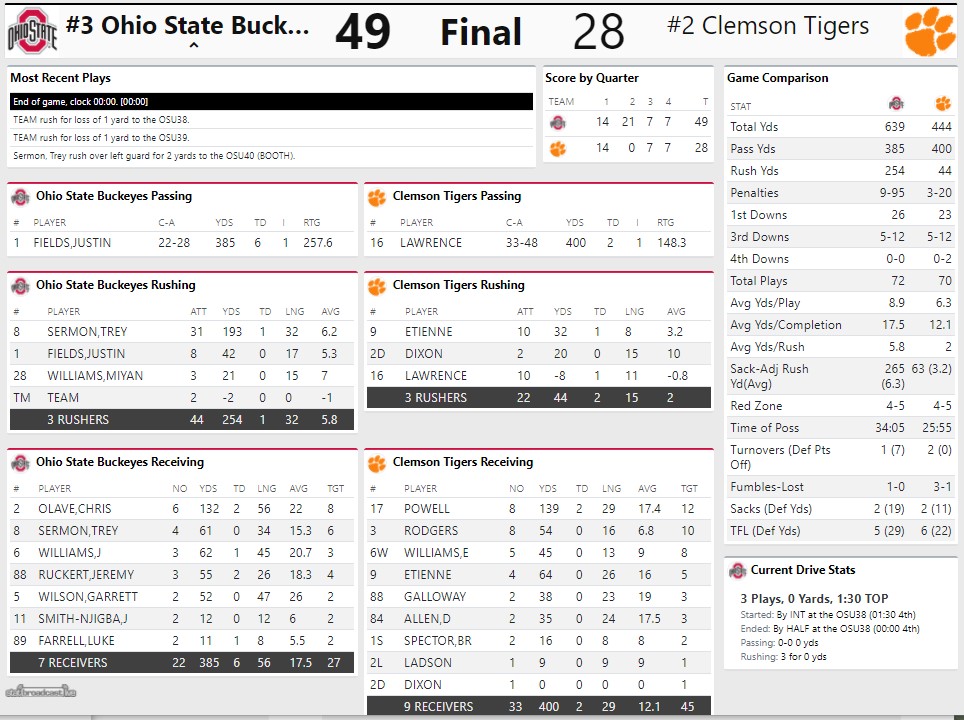Screen dimensions: 964x720
Task: Select OLAVE,CHRIS in Ohio State receiving
Action: 74,509
